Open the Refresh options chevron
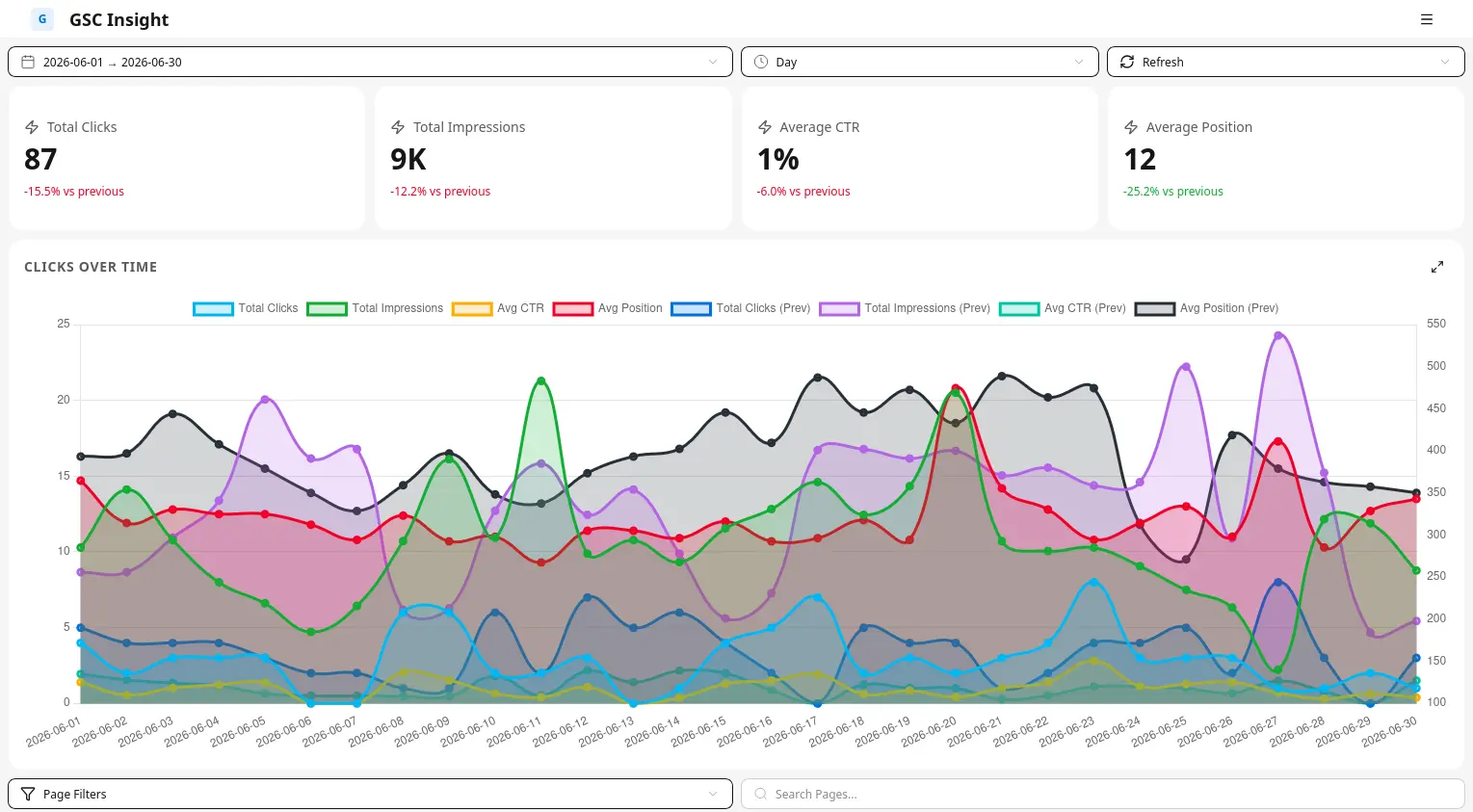The height and width of the screenshot is (812, 1473). coord(1445,62)
